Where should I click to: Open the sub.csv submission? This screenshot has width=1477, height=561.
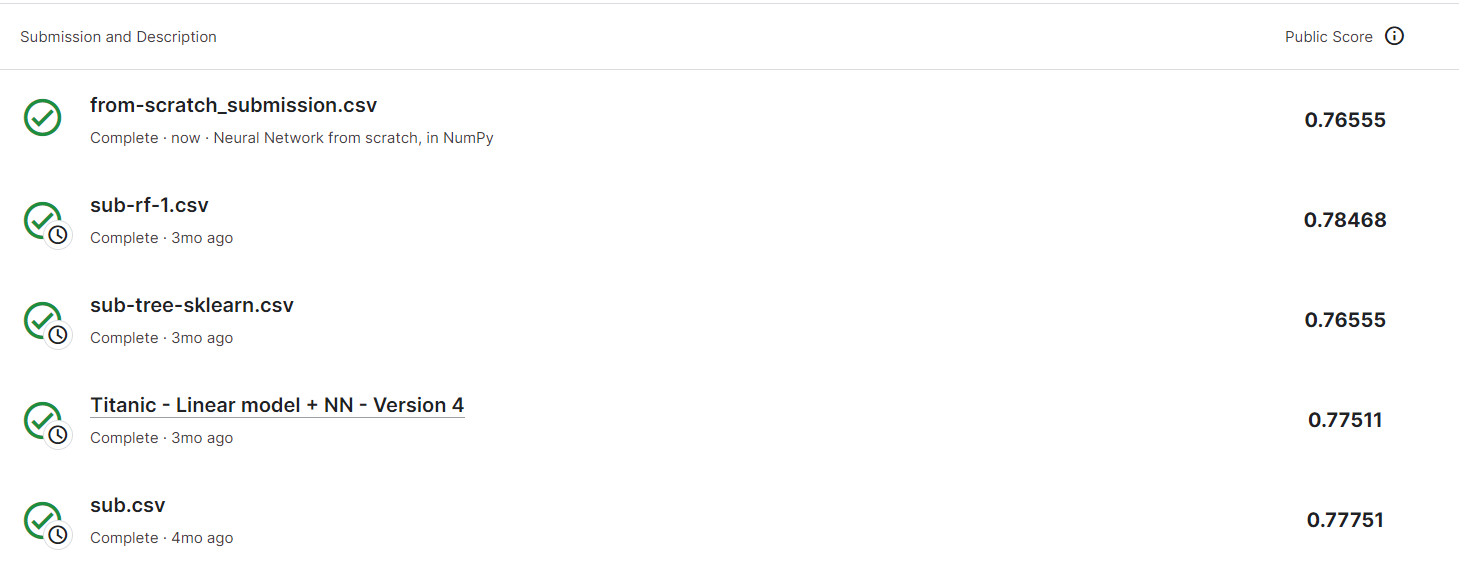pyautogui.click(x=127, y=505)
